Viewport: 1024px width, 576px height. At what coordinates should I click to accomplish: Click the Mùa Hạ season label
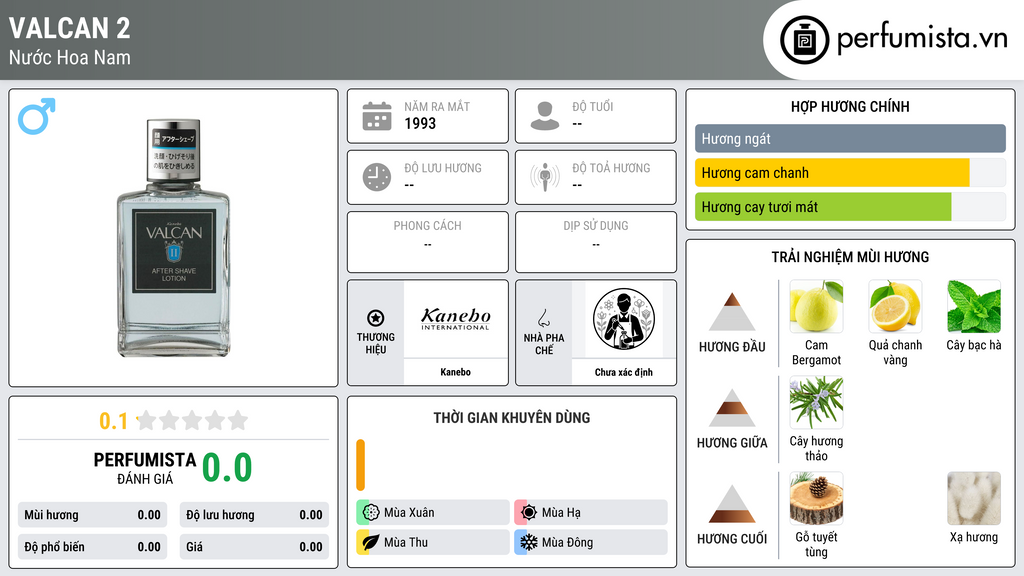click(561, 513)
